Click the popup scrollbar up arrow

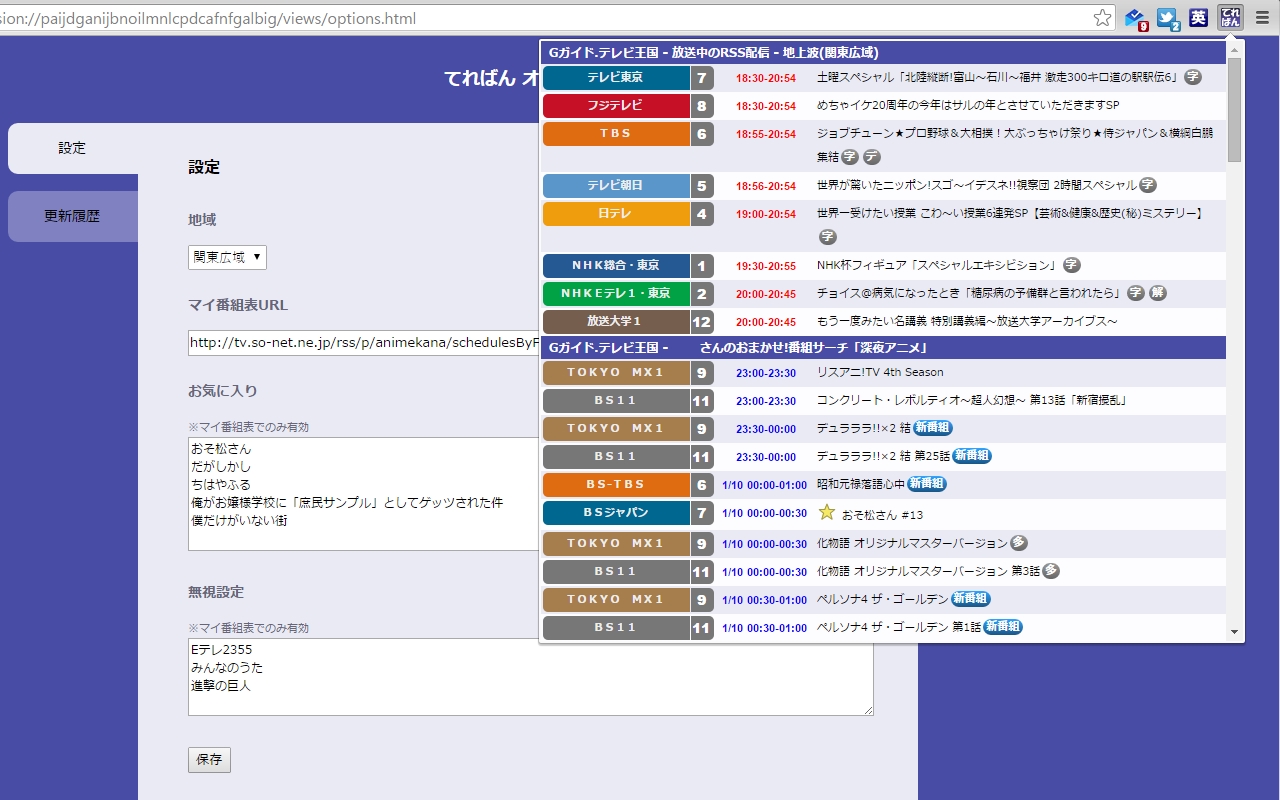[1234, 49]
